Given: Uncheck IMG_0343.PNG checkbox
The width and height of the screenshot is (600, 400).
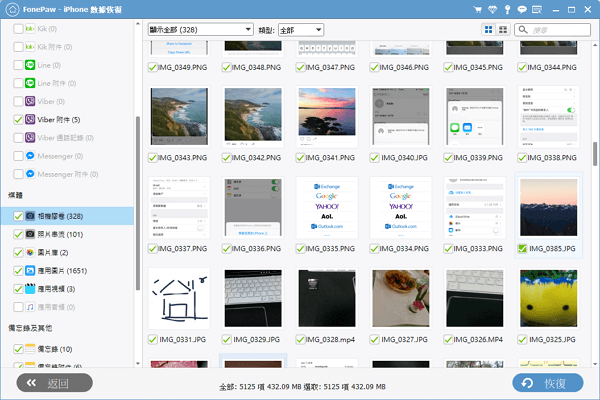Looking at the screenshot, I should (x=153, y=158).
